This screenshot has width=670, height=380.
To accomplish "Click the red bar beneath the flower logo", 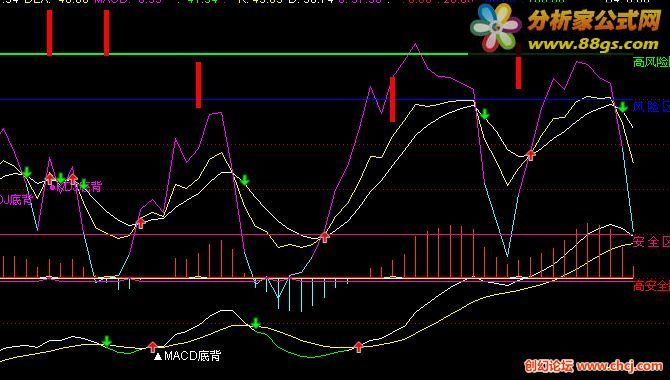I will click(518, 73).
